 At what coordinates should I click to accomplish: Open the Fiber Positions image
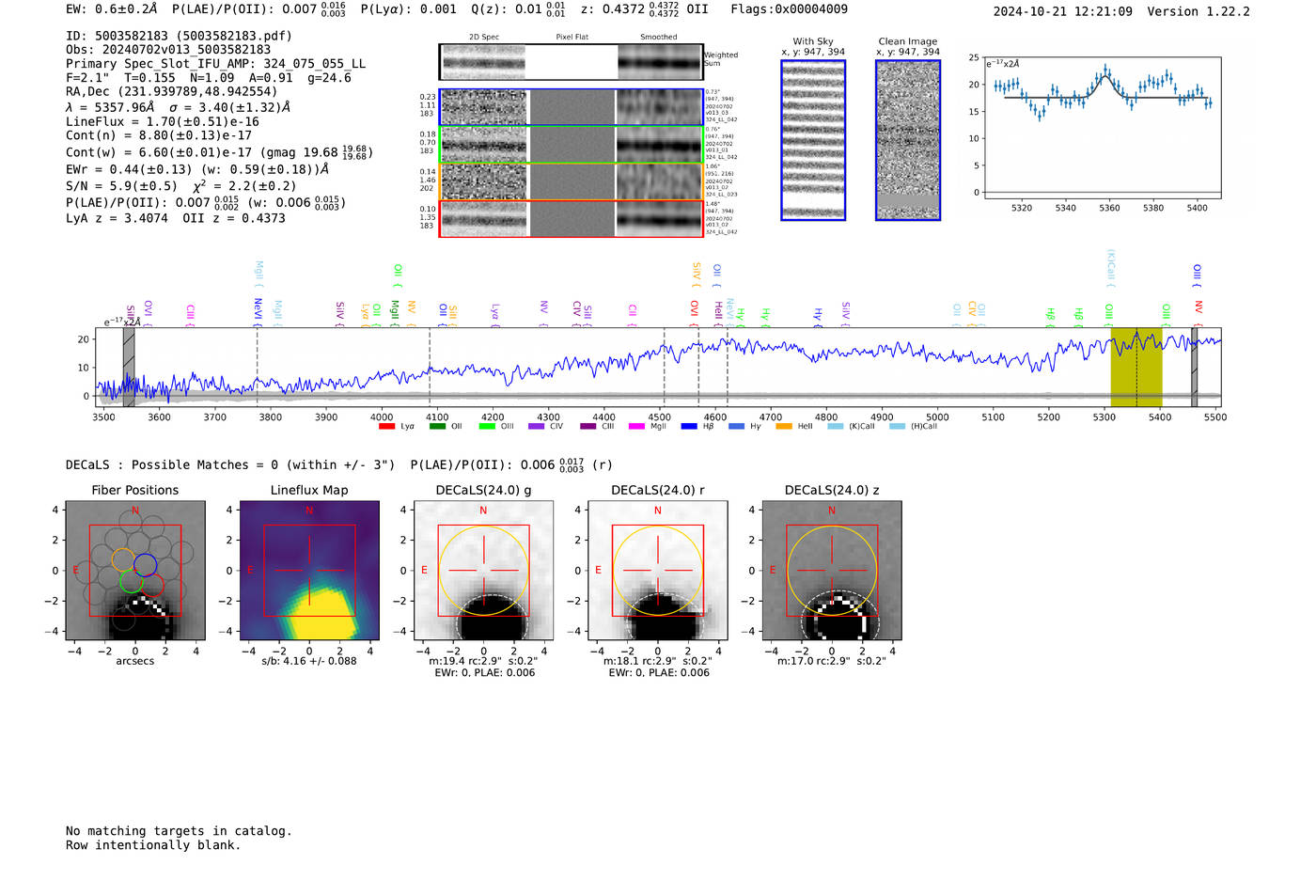click(x=135, y=571)
